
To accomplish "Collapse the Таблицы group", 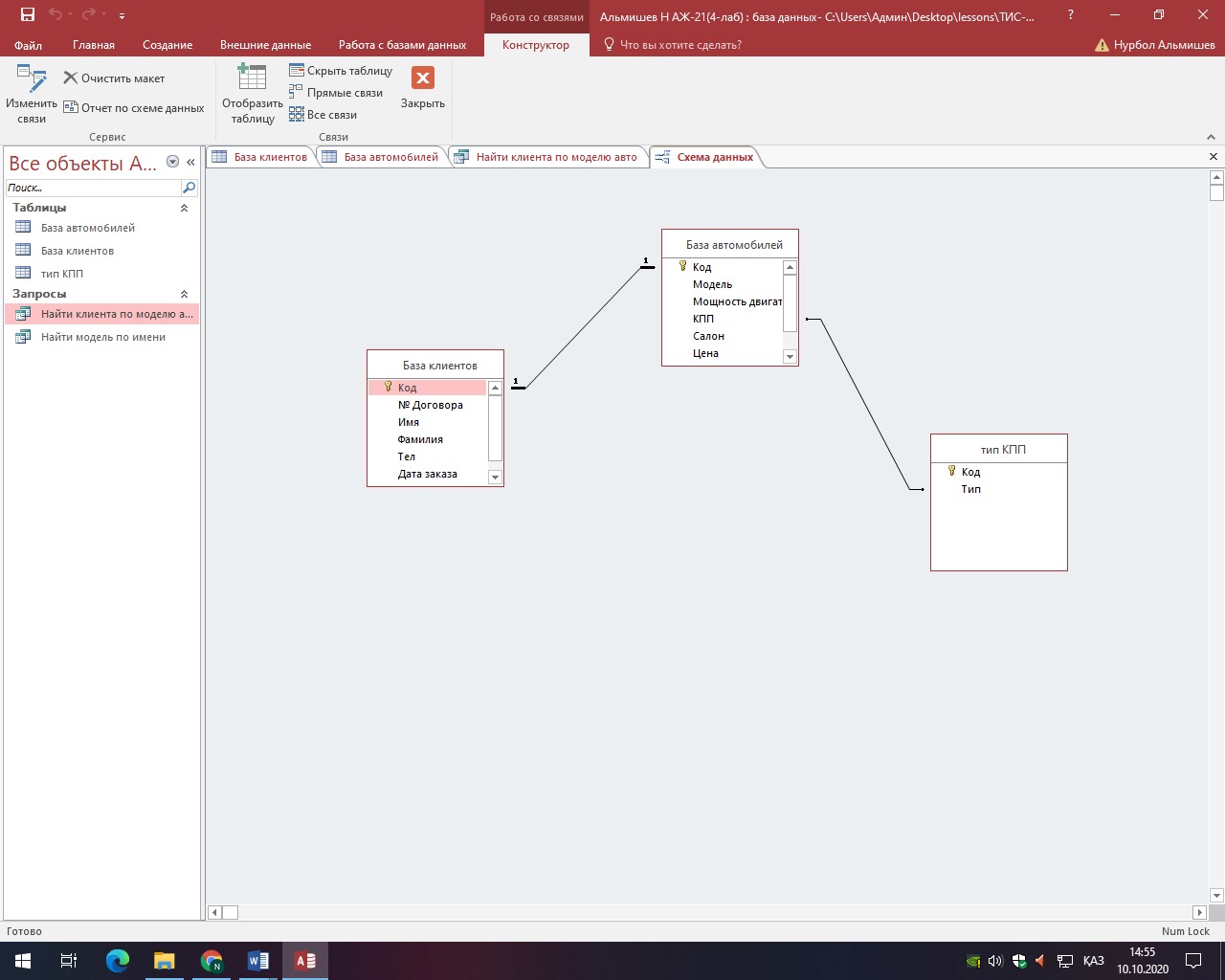I will pos(184,208).
